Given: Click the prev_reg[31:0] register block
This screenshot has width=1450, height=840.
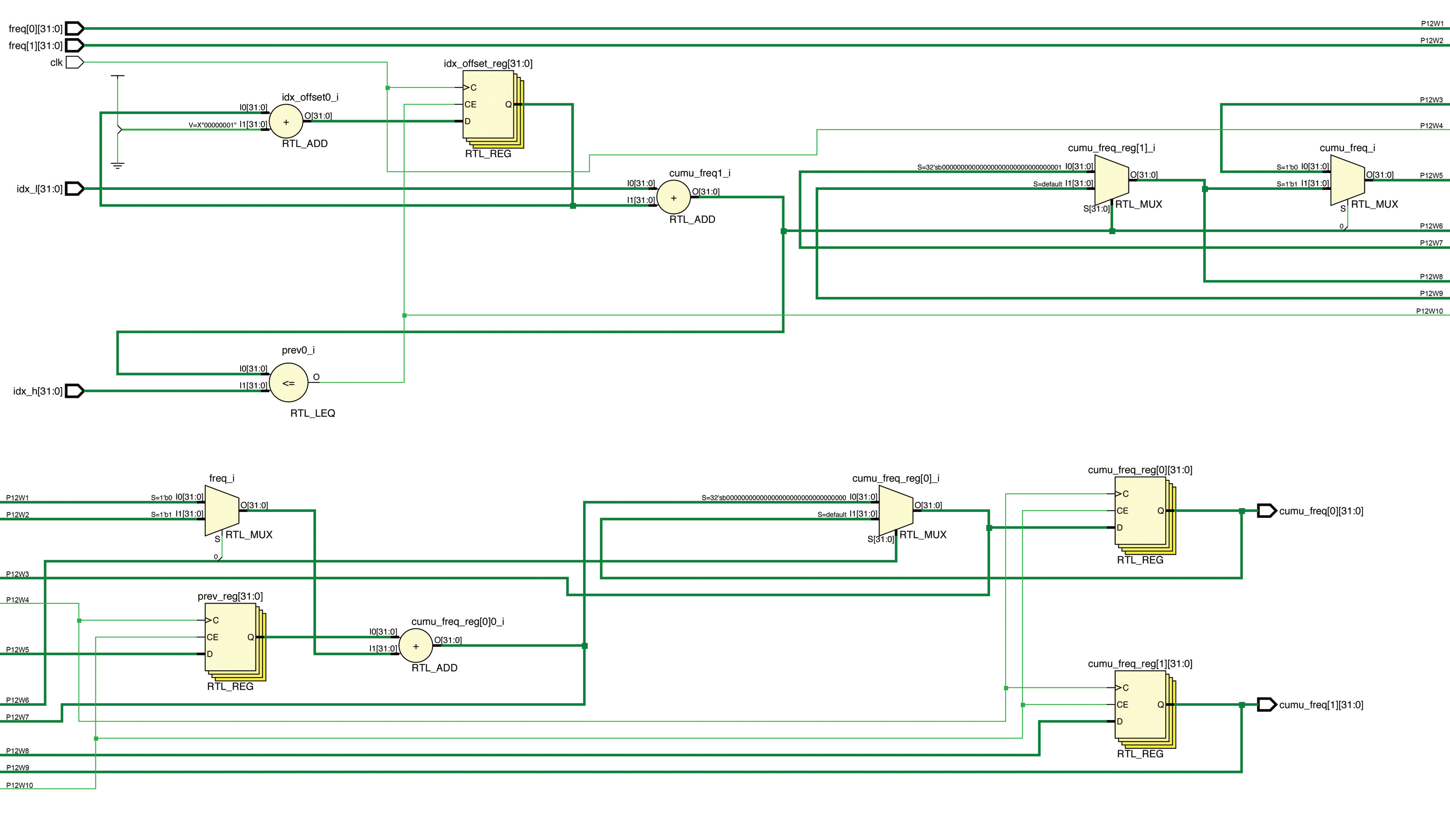Looking at the screenshot, I should coord(231,637).
